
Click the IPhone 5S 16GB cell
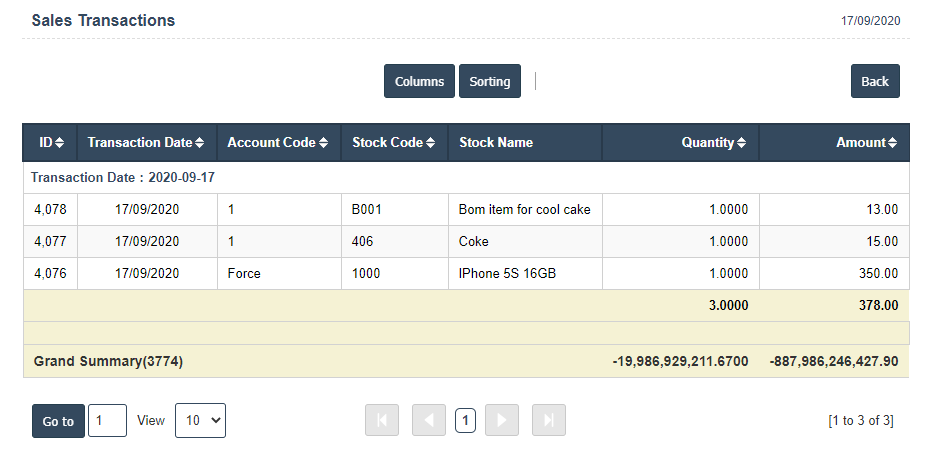pos(500,274)
